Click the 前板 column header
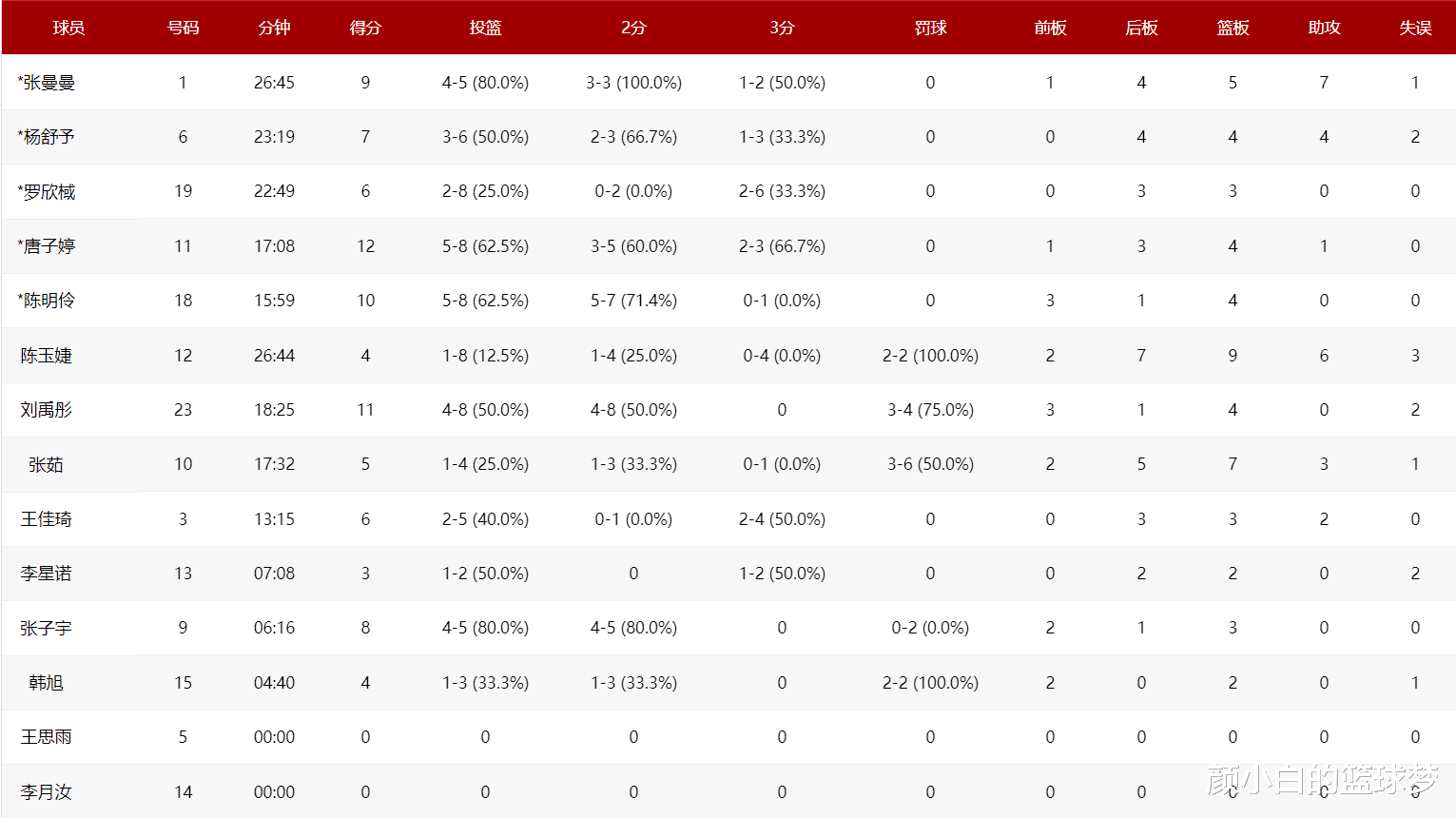Image resolution: width=1456 pixels, height=818 pixels. 1050,28
